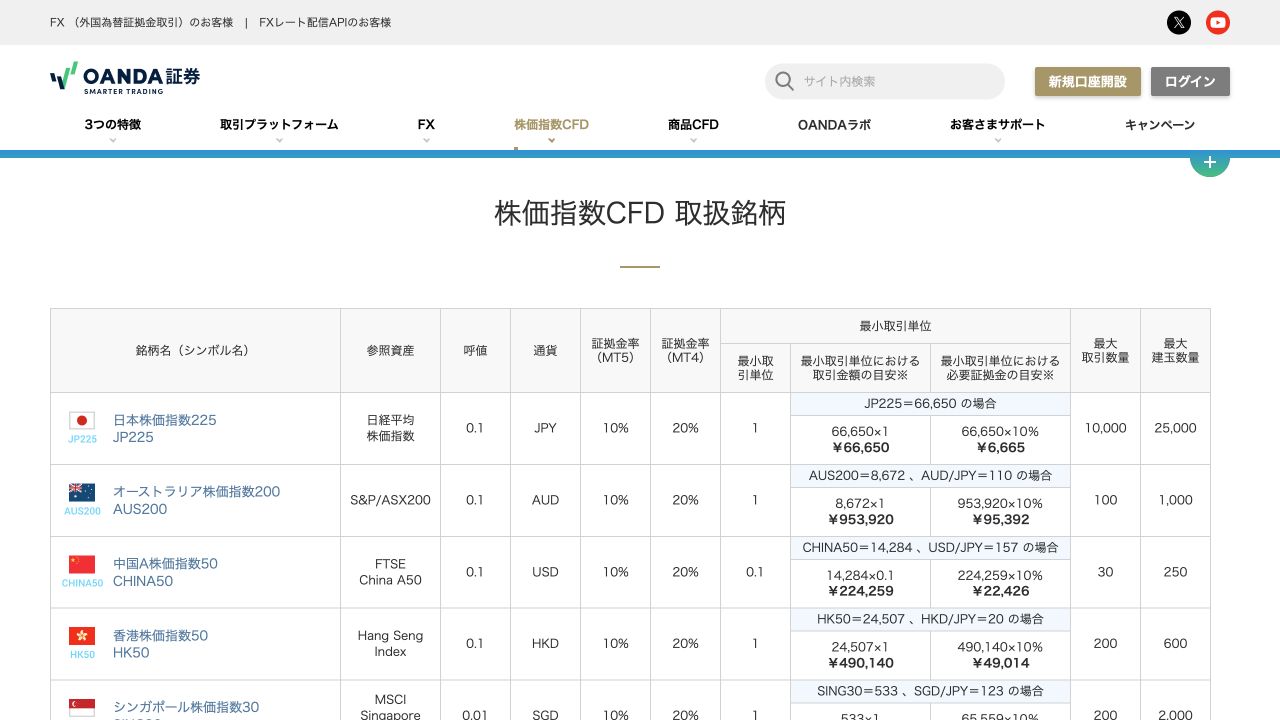The image size is (1280, 720).
Task: Open the YouTube social icon
Action: pos(1217,22)
